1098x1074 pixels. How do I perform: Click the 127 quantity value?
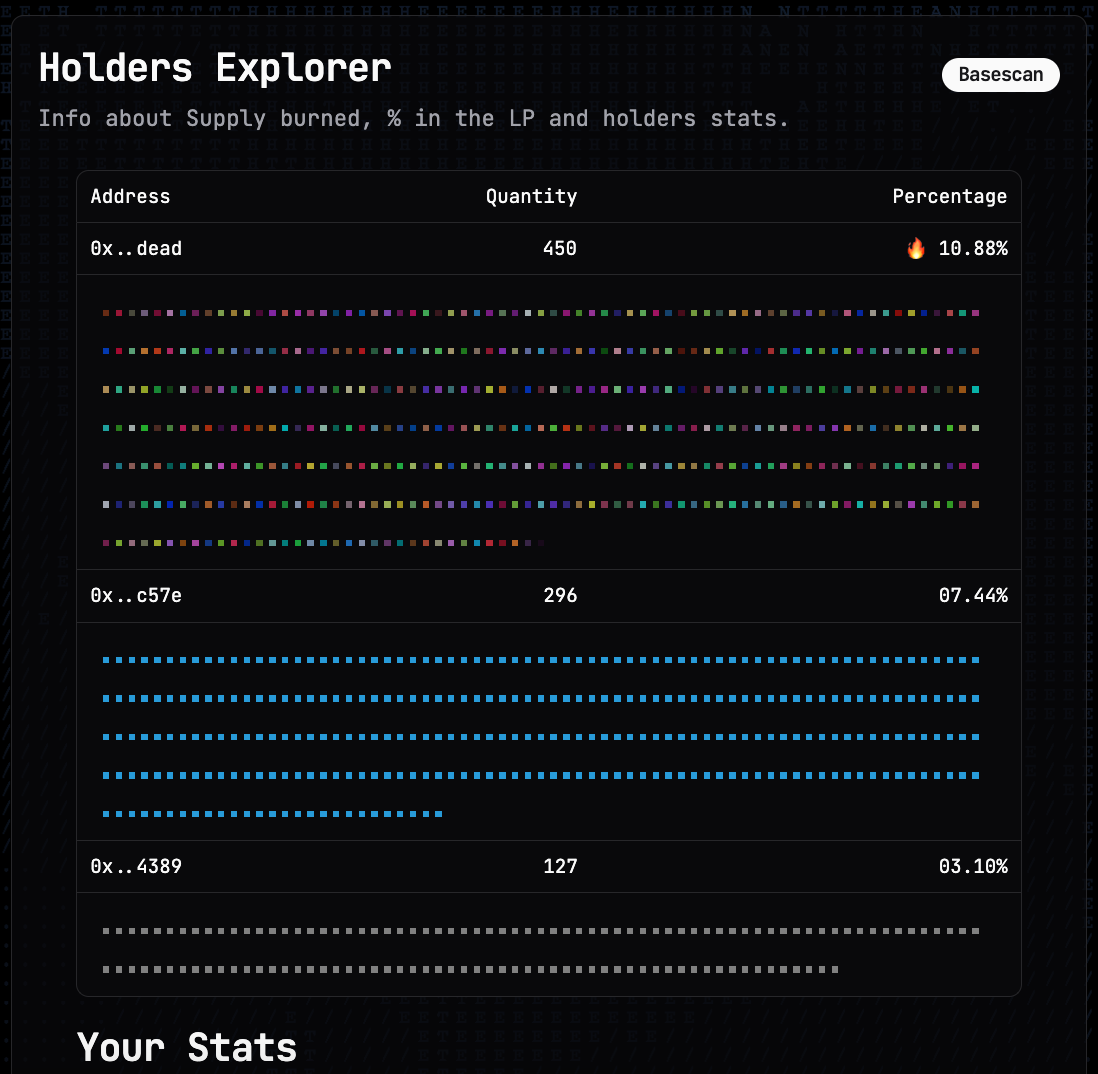click(559, 866)
